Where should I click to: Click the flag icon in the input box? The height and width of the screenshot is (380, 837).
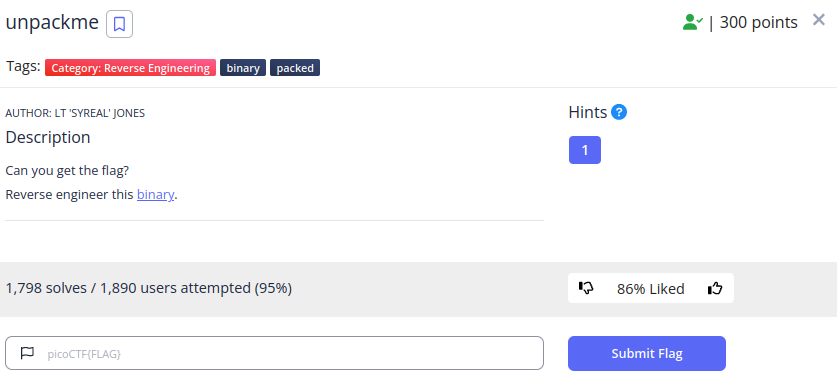point(27,353)
